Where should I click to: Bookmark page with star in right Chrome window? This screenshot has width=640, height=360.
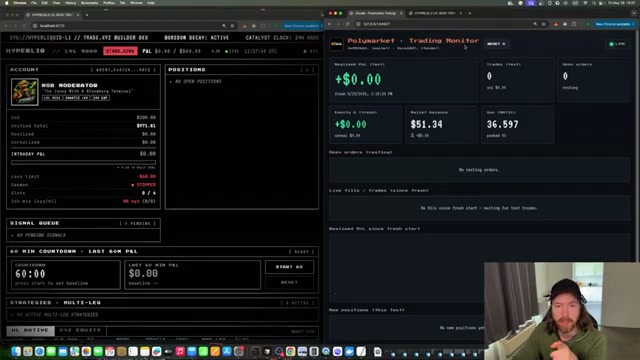coord(544,24)
